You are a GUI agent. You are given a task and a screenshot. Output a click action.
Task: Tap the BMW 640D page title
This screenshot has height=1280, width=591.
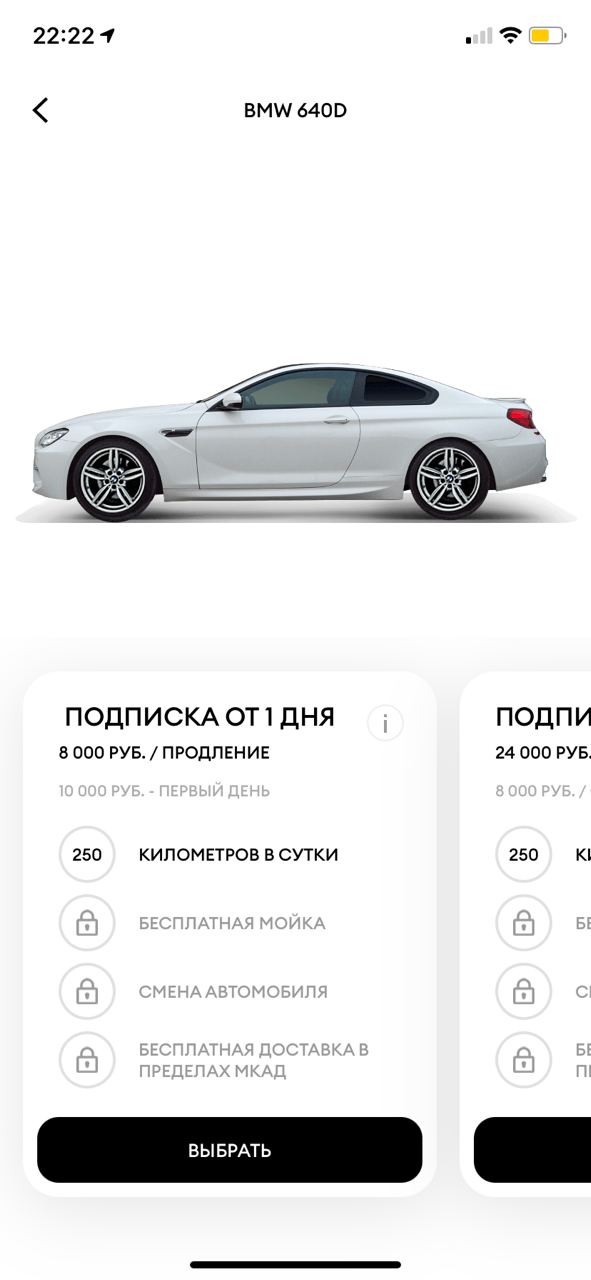pos(295,110)
